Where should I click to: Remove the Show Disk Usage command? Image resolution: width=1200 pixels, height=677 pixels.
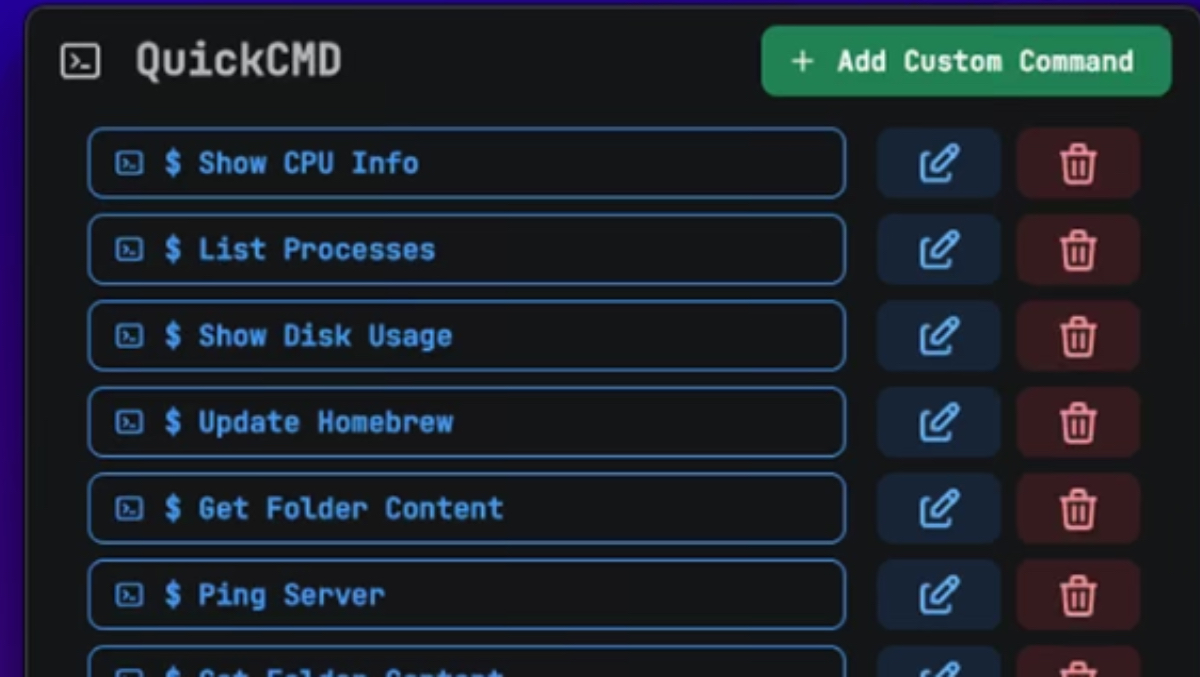tap(1078, 336)
